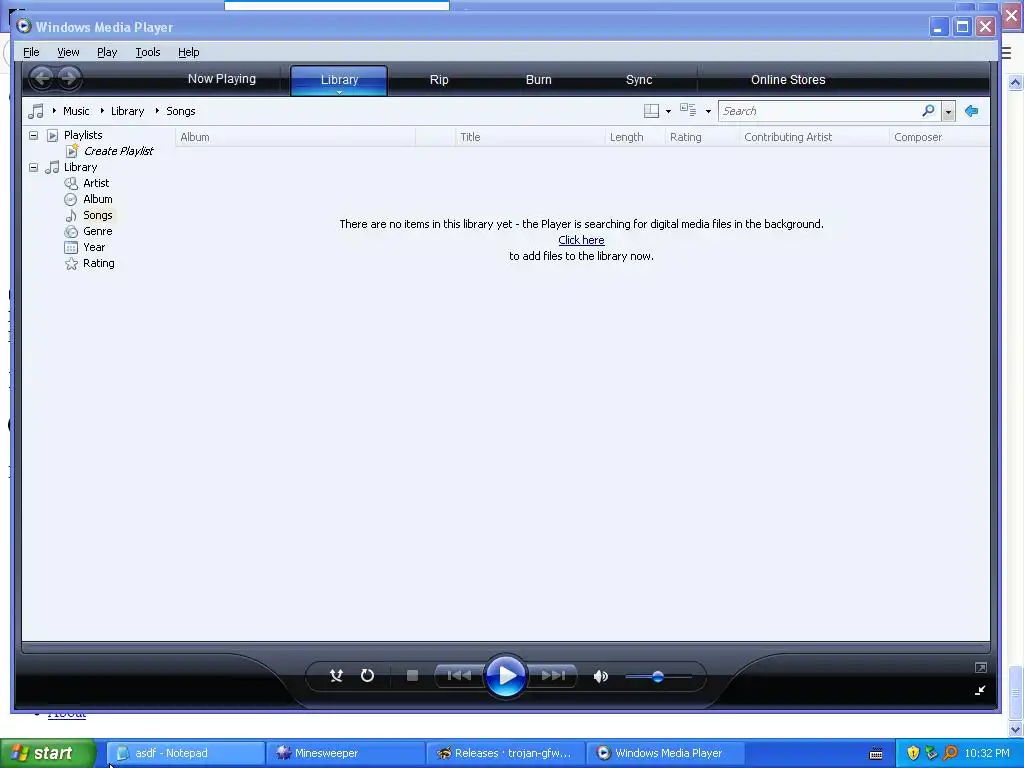Sort by Rating column header
Viewport: 1024px width, 768px height.
click(702, 137)
